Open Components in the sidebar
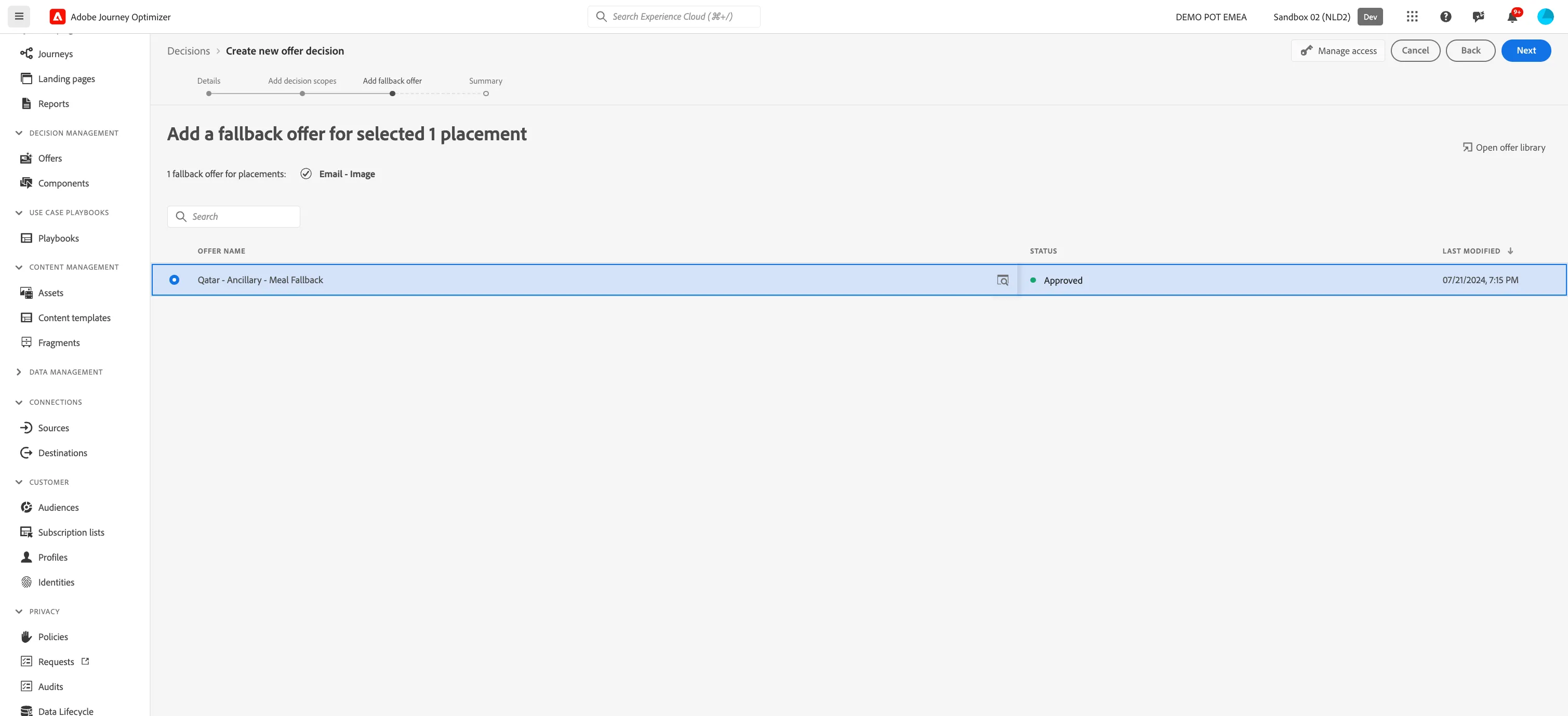This screenshot has width=1568, height=716. click(63, 183)
